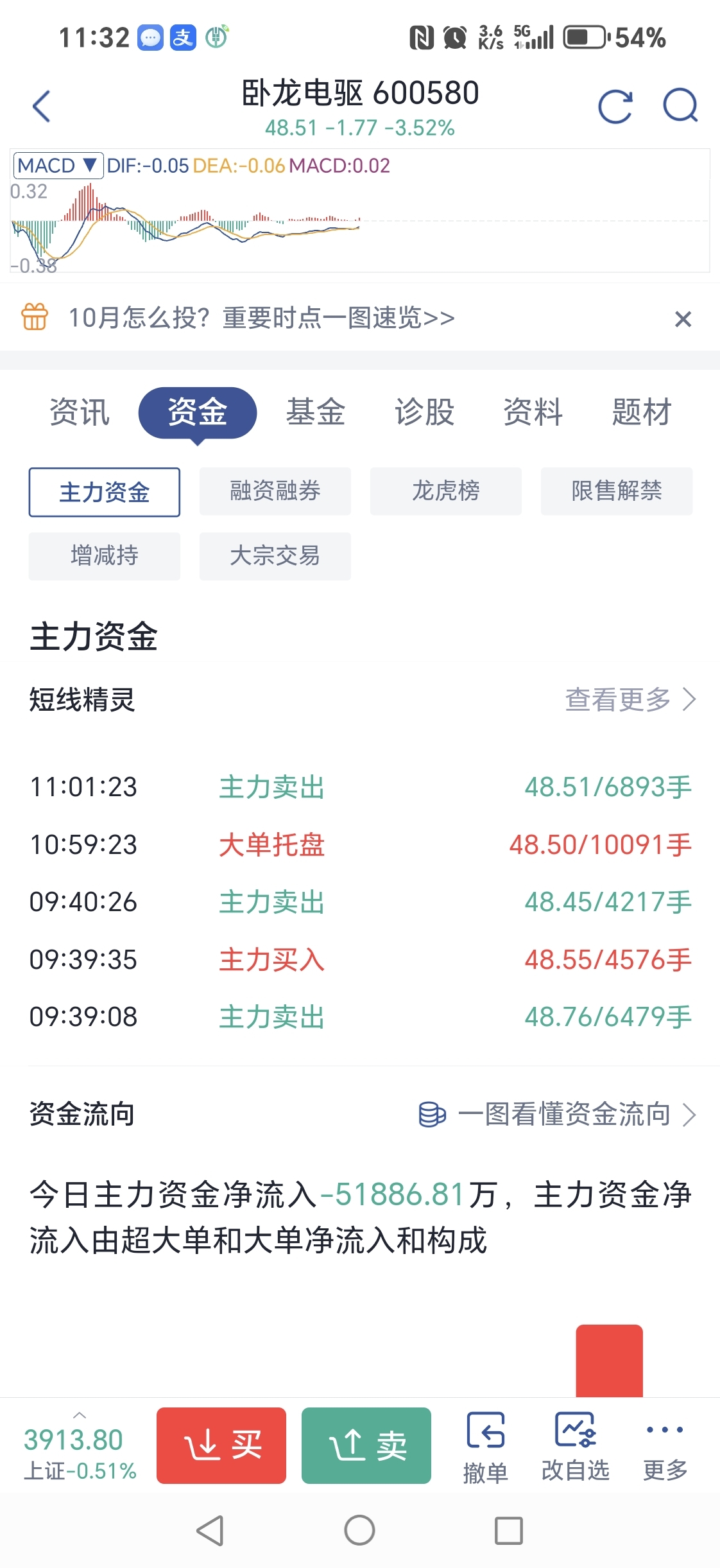Viewport: 720px width, 1568px height.
Task: Select the 龙虎榜 filter chip
Action: (x=445, y=491)
